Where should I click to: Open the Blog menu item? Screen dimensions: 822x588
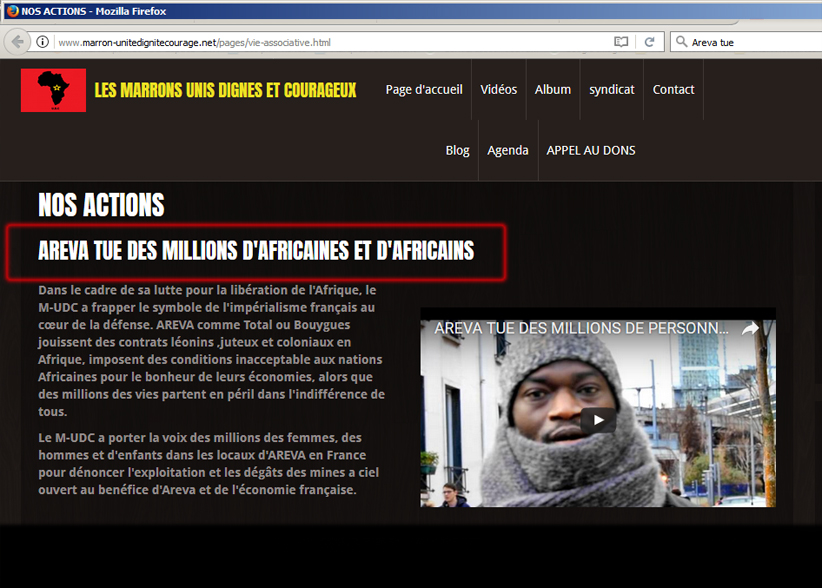pyautogui.click(x=457, y=151)
